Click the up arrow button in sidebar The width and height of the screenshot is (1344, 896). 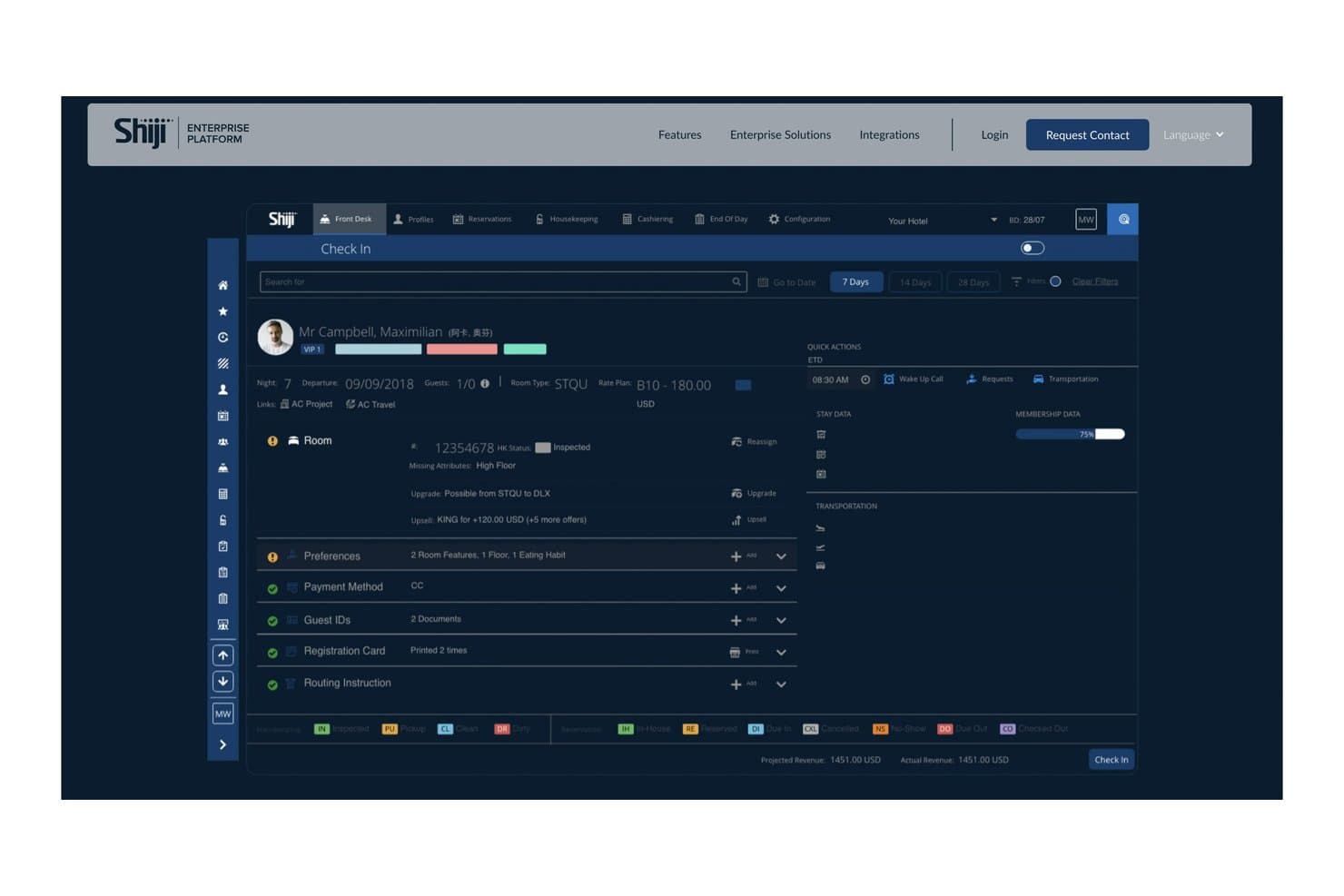pos(222,655)
